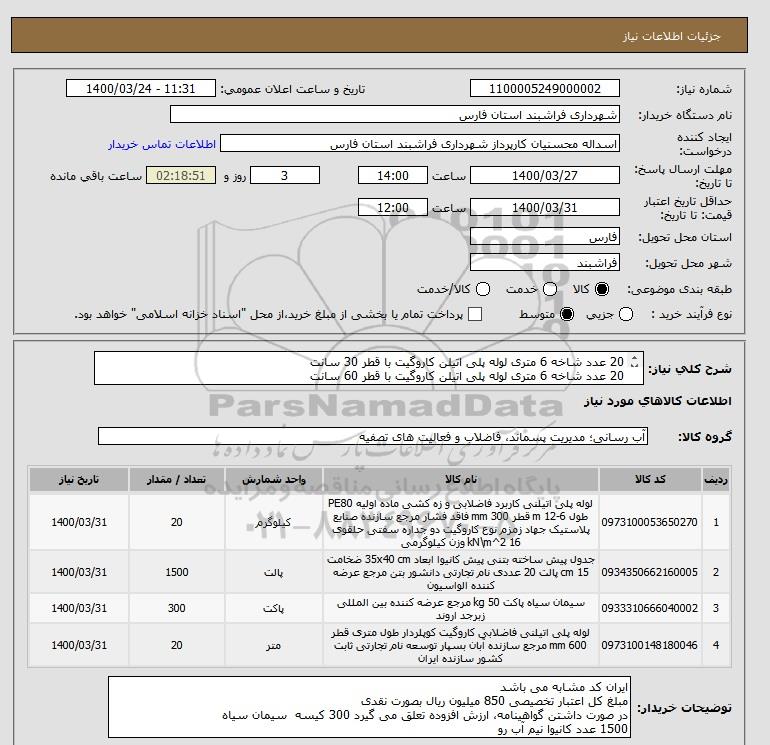Click the remaining days field showing 3
The width and height of the screenshot is (770, 745).
(x=285, y=175)
